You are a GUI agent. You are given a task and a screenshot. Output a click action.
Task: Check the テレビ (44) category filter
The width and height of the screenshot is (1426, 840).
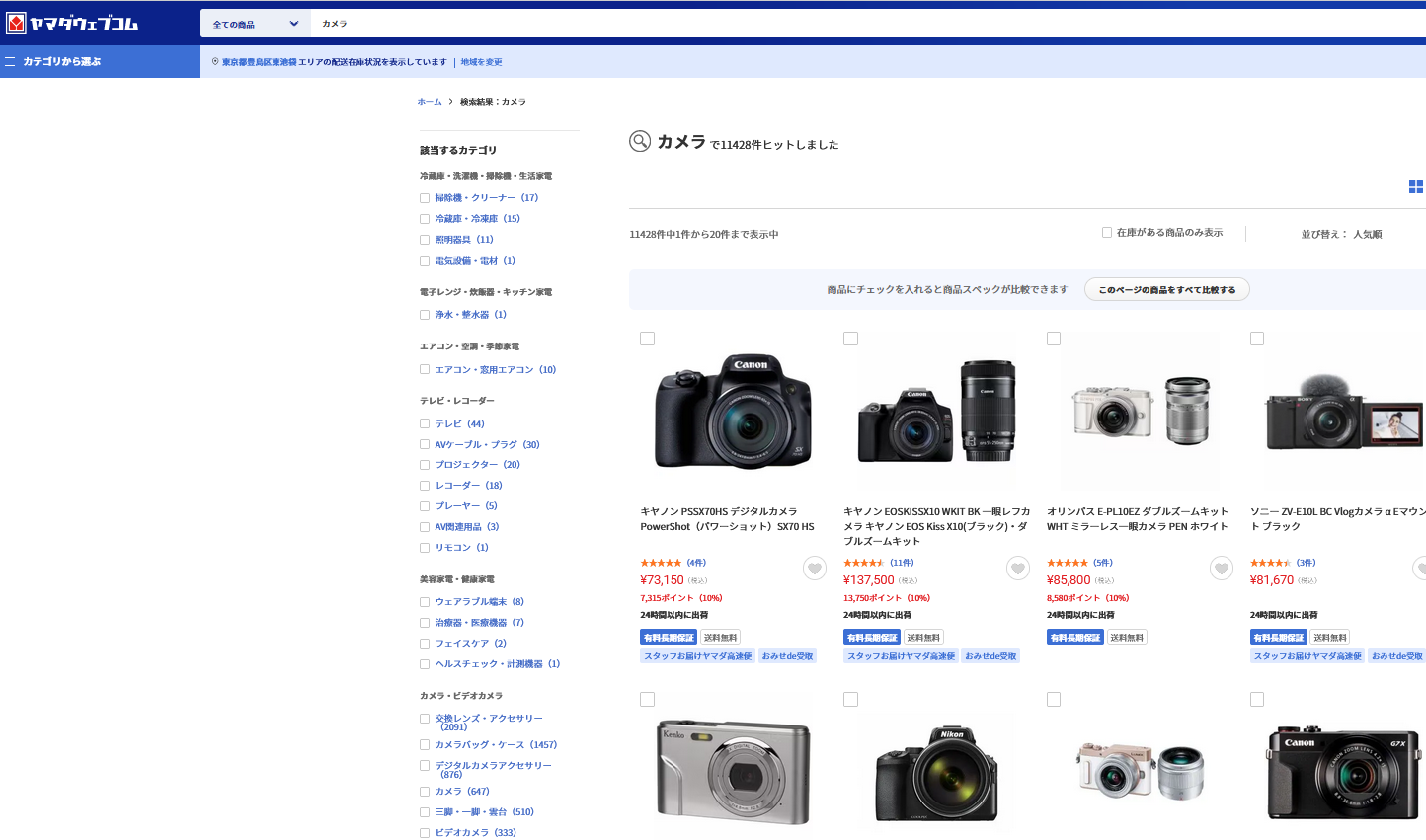click(x=425, y=424)
